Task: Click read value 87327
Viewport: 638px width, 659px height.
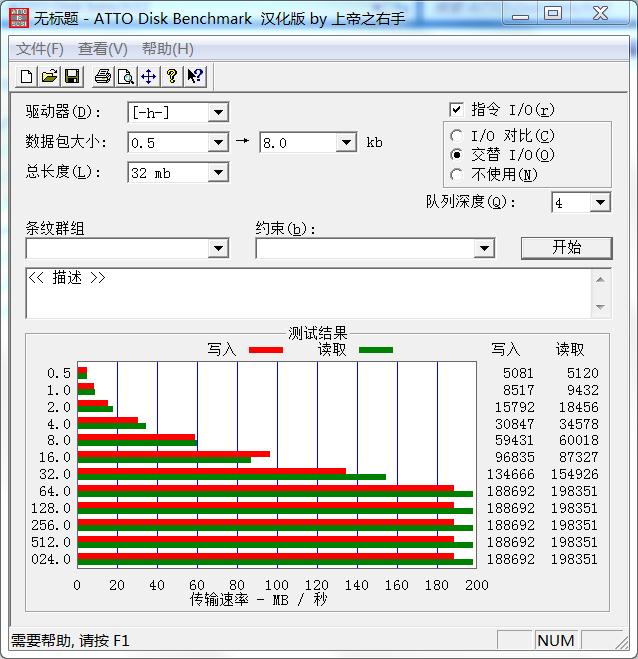Action: (x=578, y=457)
